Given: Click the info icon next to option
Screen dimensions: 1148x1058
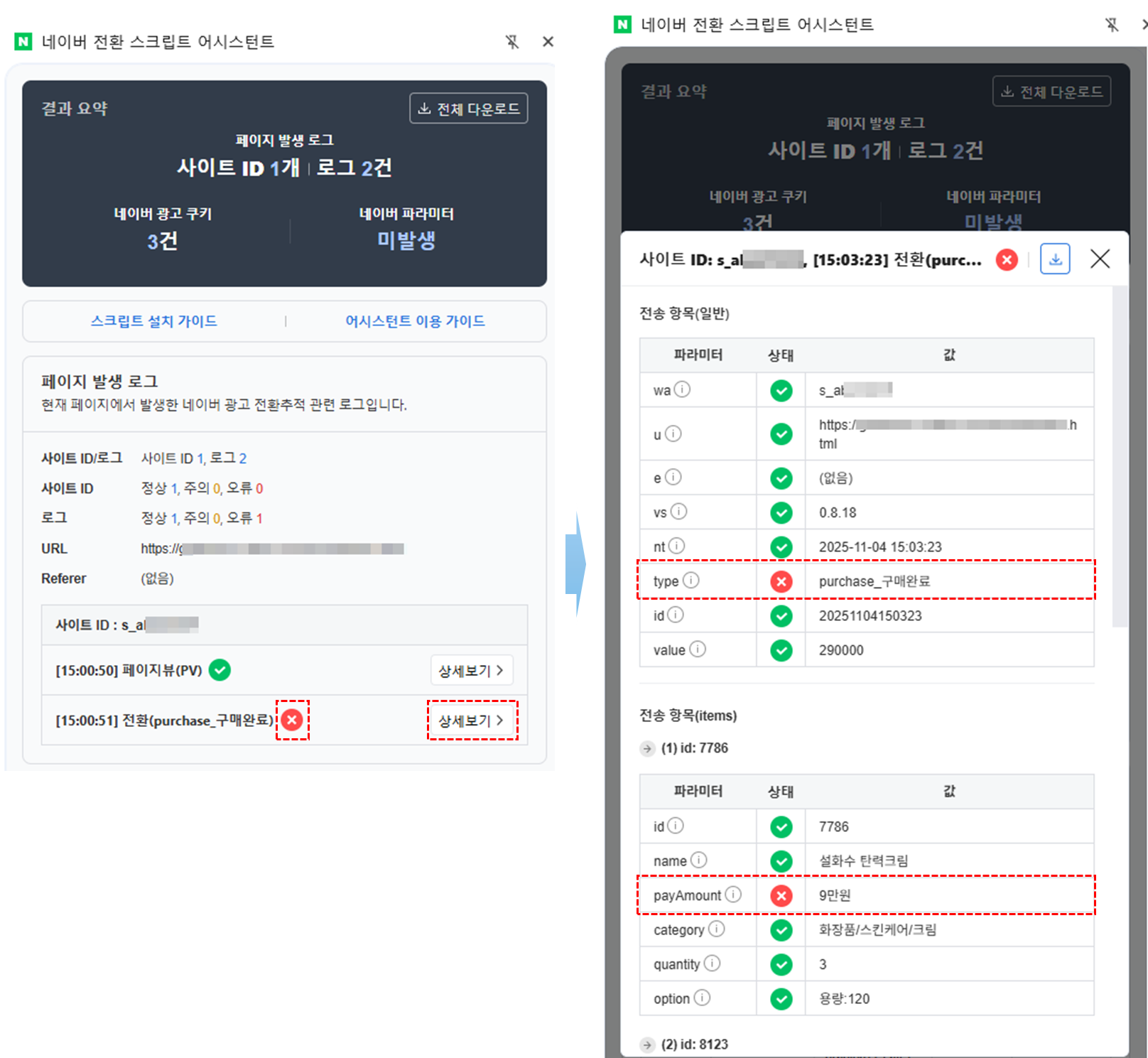Looking at the screenshot, I should [702, 998].
